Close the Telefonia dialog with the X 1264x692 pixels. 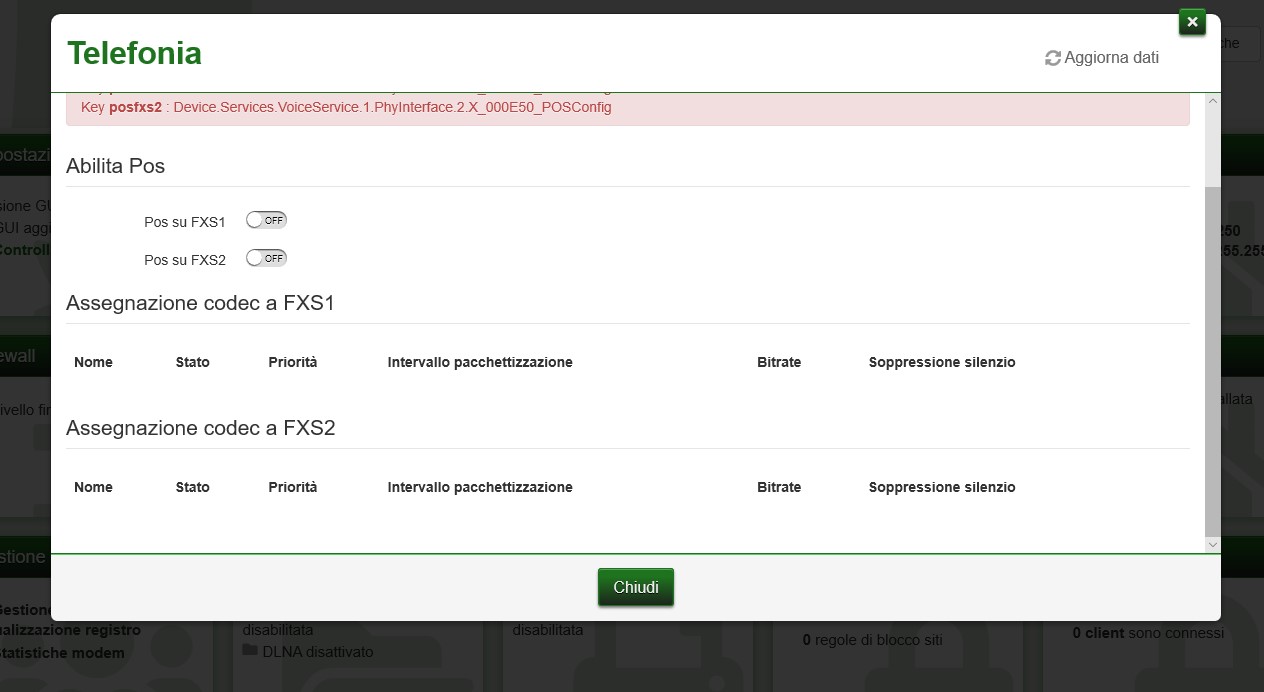click(x=1192, y=21)
